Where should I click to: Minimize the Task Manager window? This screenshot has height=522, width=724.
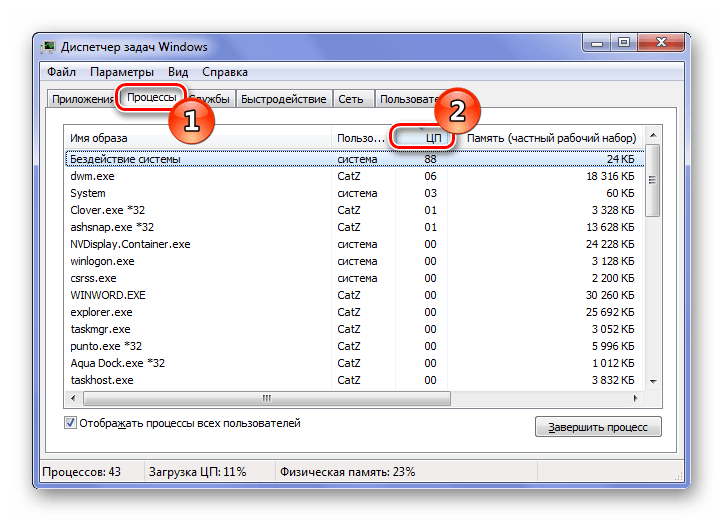click(x=597, y=43)
